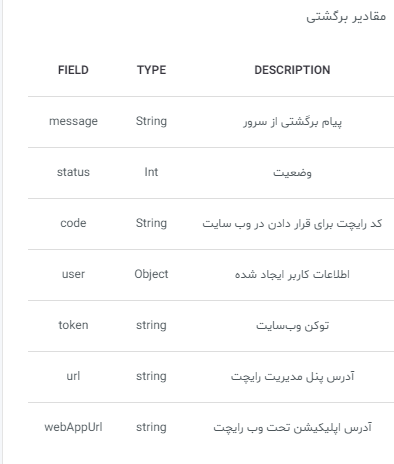
Task: Click the Object type cell
Action: point(151,274)
